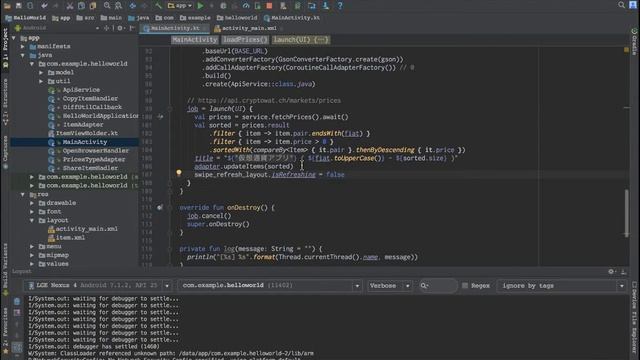Select item.xml in layout folder
The image size is (640, 360).
click(x=70, y=238)
